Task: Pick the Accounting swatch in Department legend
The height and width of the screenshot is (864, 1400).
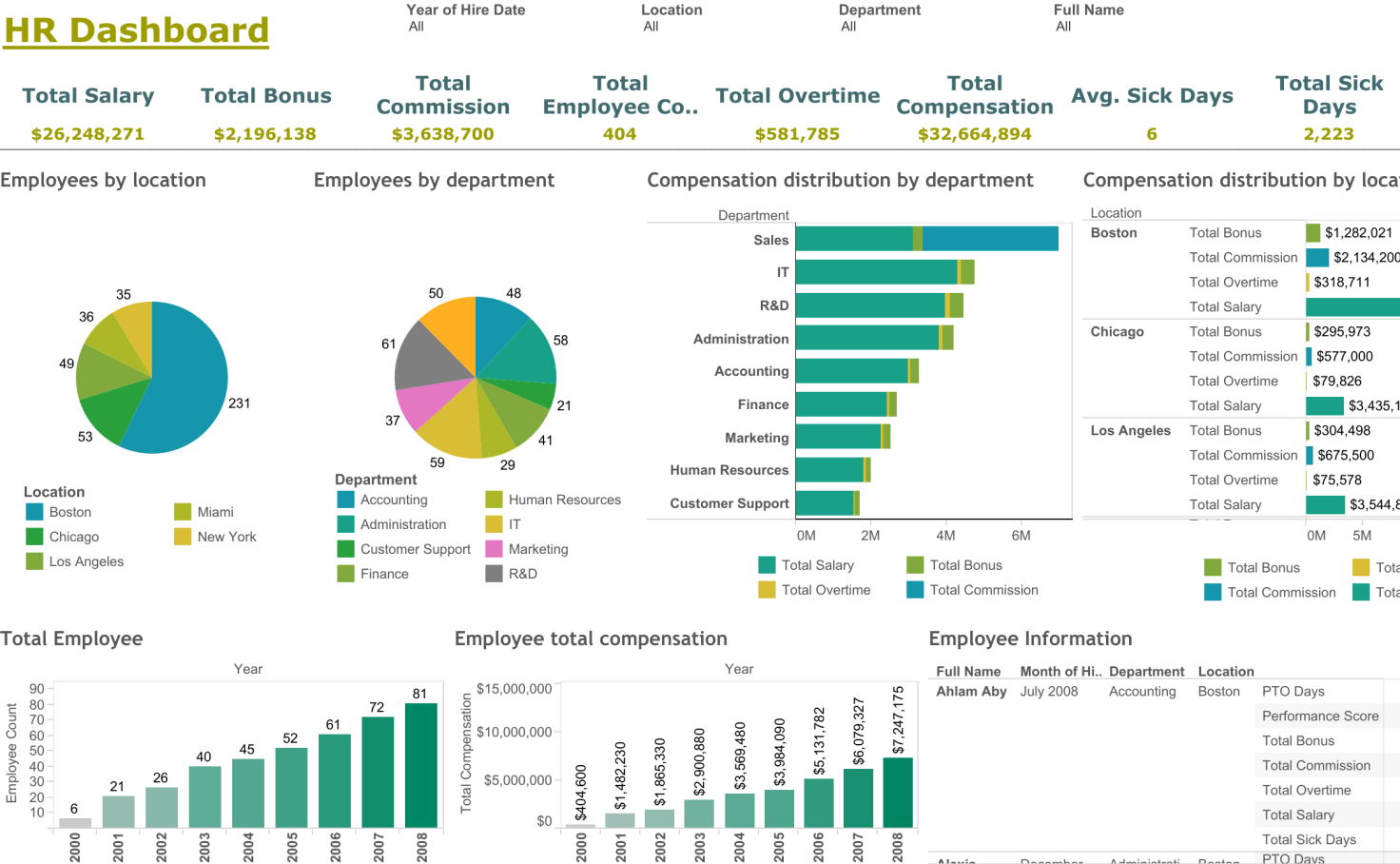Action: 345,500
